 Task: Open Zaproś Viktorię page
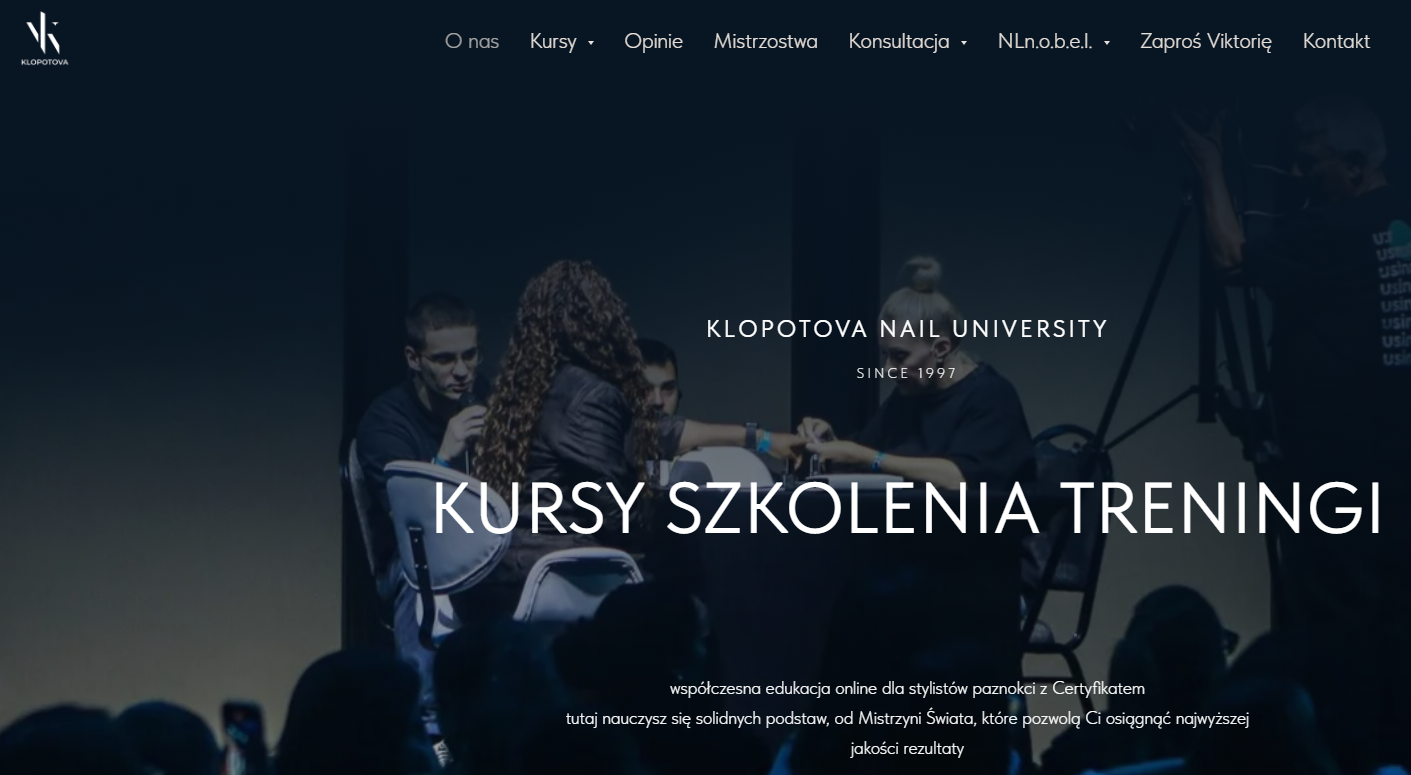(1206, 41)
